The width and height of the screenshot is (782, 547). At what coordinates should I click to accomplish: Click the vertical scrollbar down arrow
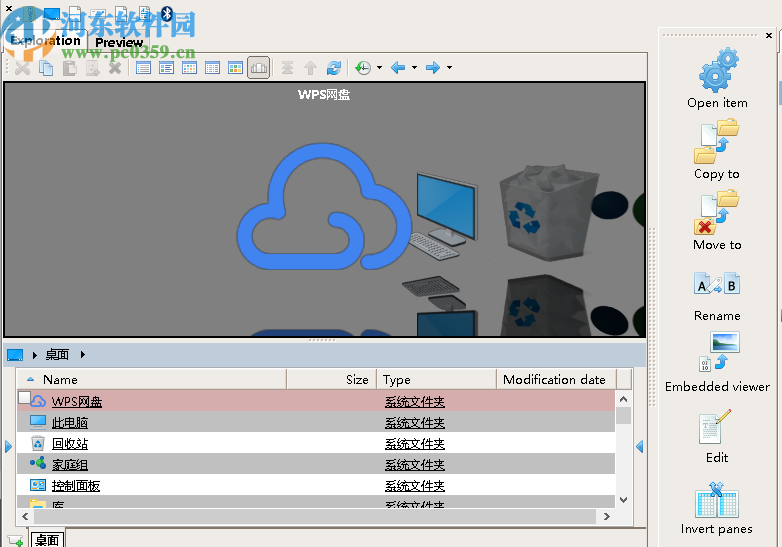pyautogui.click(x=623, y=500)
